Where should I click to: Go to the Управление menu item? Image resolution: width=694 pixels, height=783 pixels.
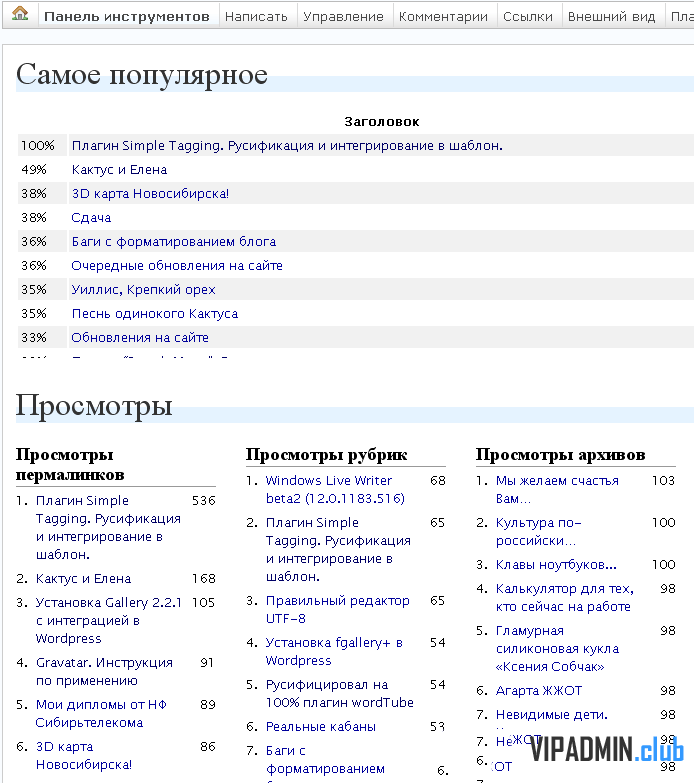pos(344,16)
